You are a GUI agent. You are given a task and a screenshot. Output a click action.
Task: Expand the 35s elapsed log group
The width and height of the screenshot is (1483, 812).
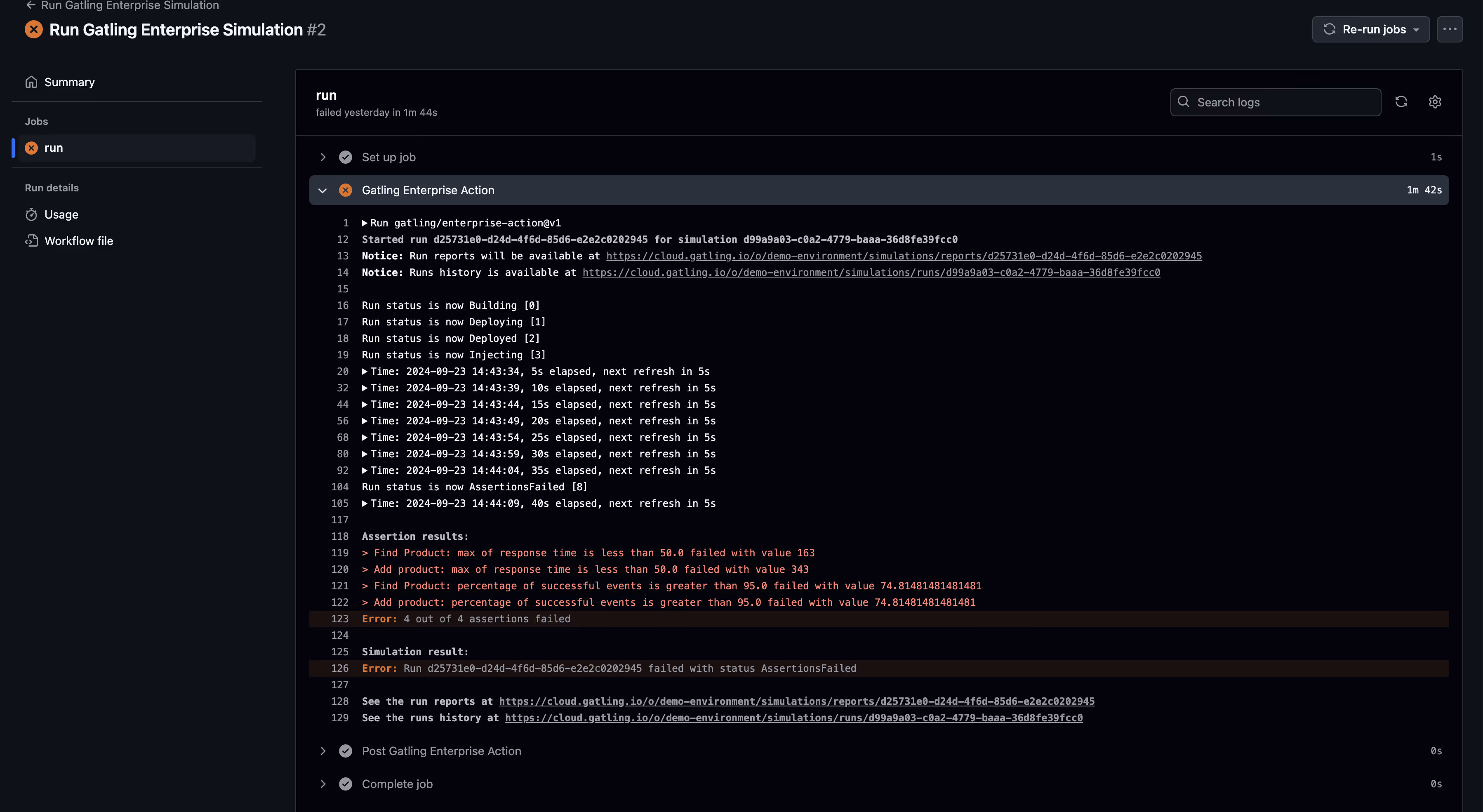pyautogui.click(x=365, y=471)
